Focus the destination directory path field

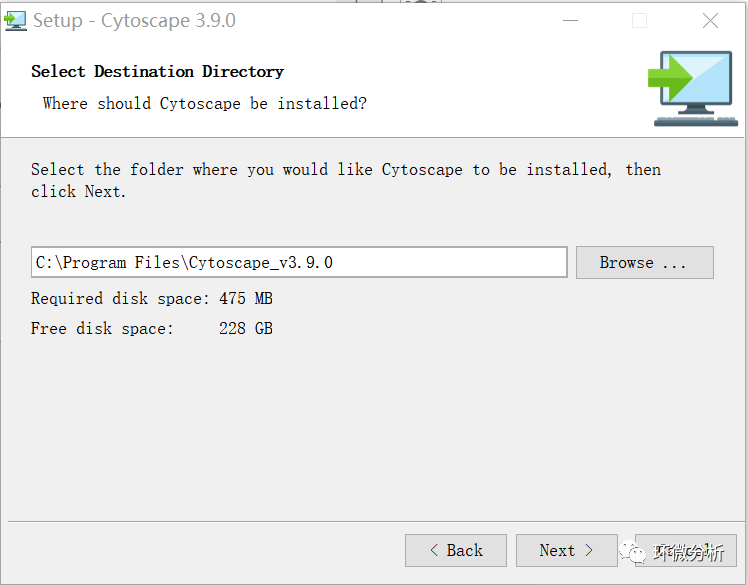pos(299,262)
